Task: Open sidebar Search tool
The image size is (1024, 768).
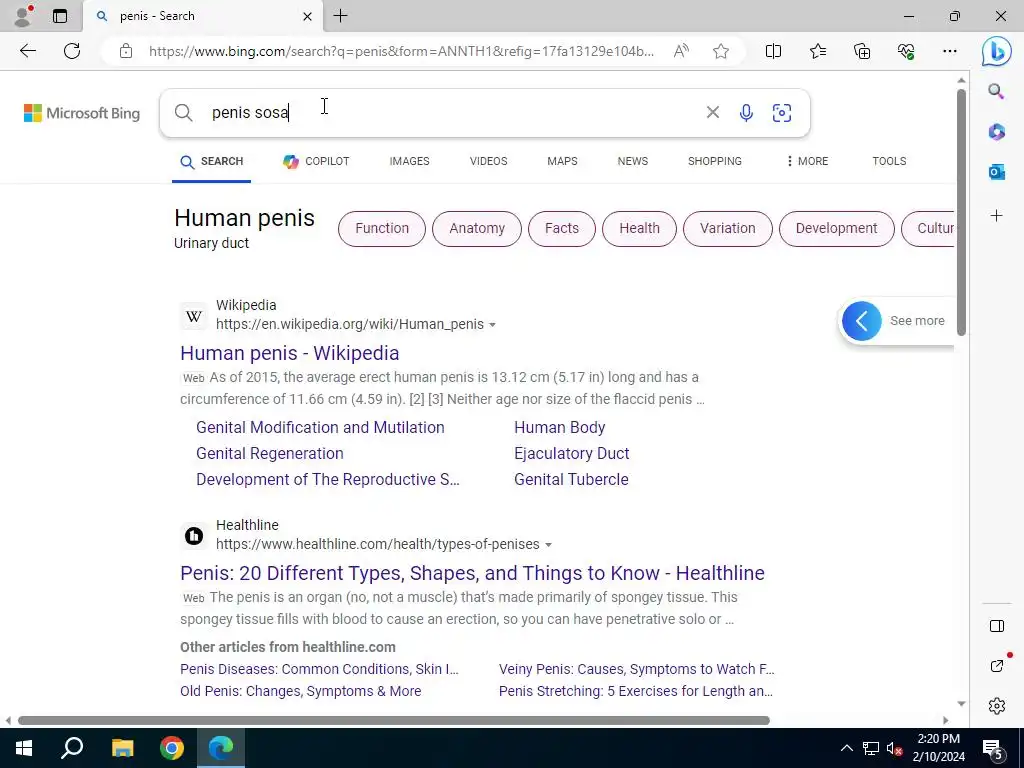Action: point(996,91)
